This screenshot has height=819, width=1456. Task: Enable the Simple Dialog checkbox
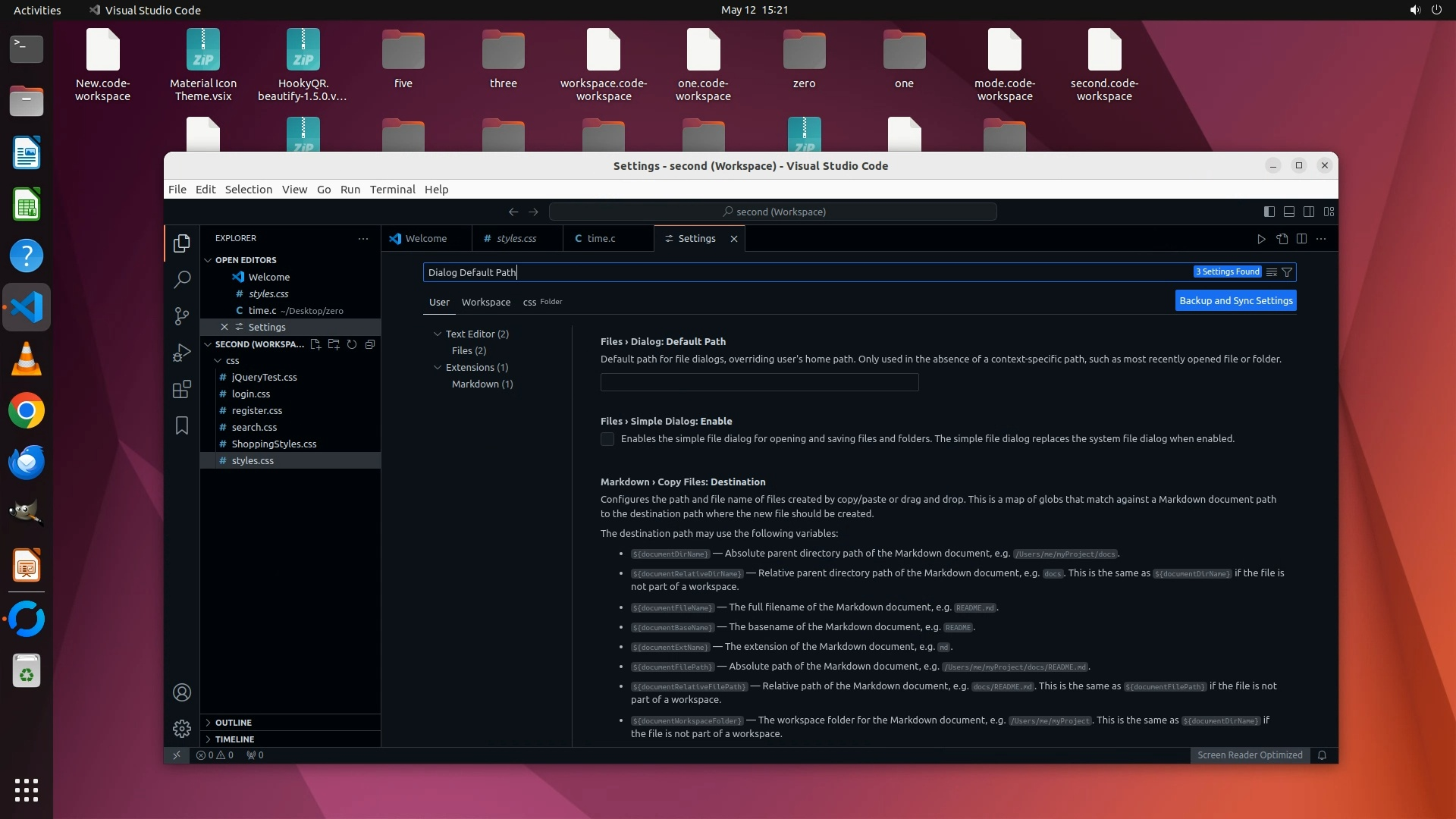(x=607, y=439)
